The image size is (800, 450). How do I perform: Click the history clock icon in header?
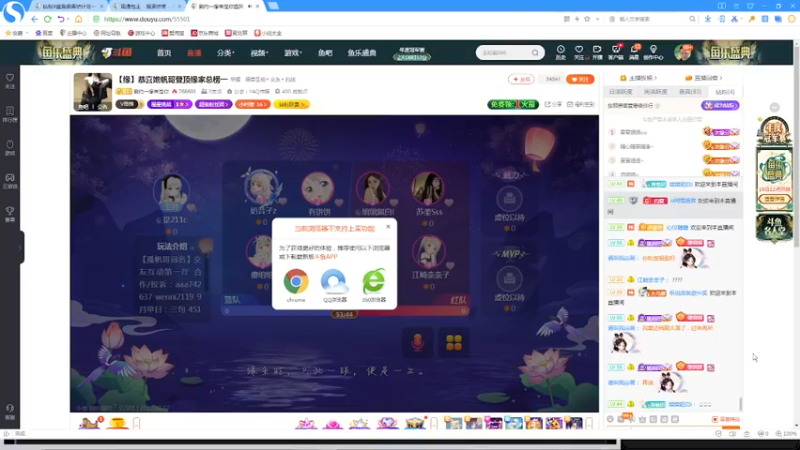click(560, 52)
